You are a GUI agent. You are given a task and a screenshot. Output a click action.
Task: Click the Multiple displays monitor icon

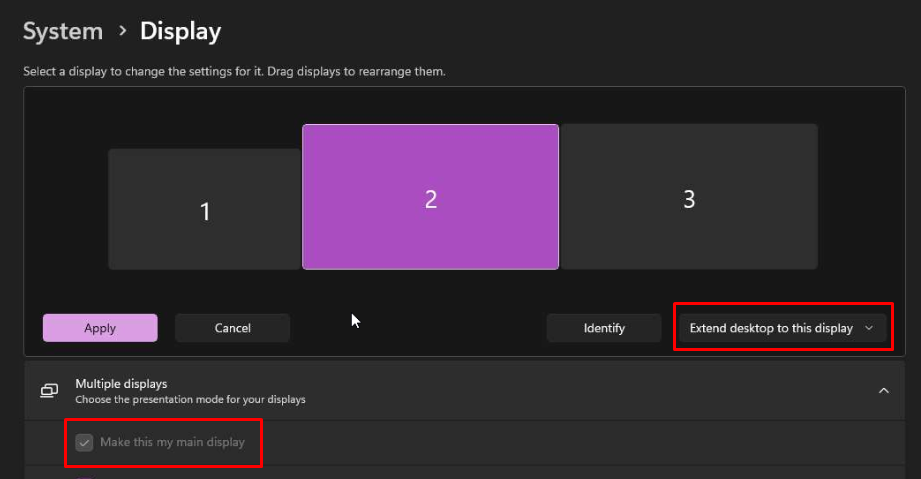[x=48, y=390]
